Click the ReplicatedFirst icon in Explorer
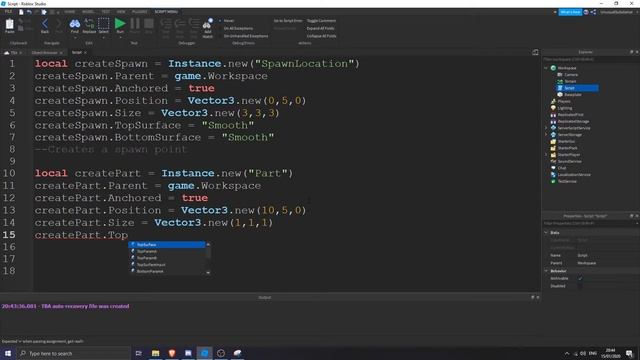 [x=553, y=115]
